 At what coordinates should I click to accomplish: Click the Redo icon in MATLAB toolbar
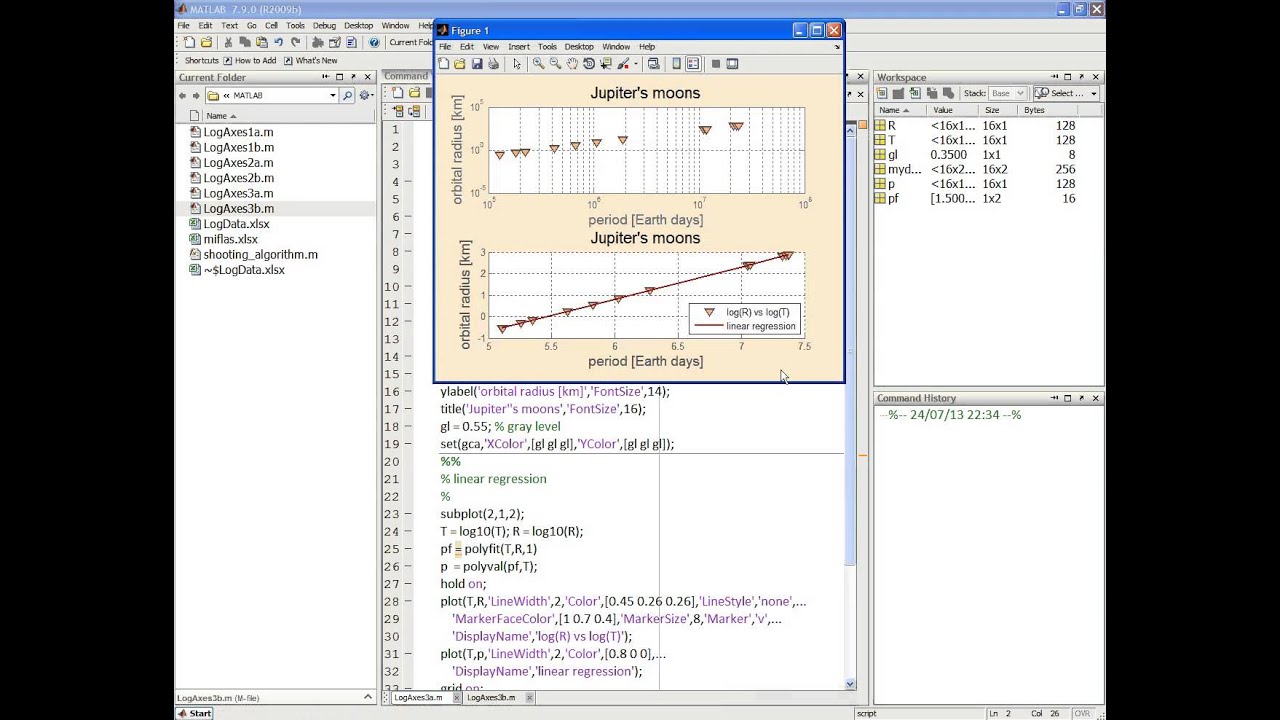tap(295, 42)
